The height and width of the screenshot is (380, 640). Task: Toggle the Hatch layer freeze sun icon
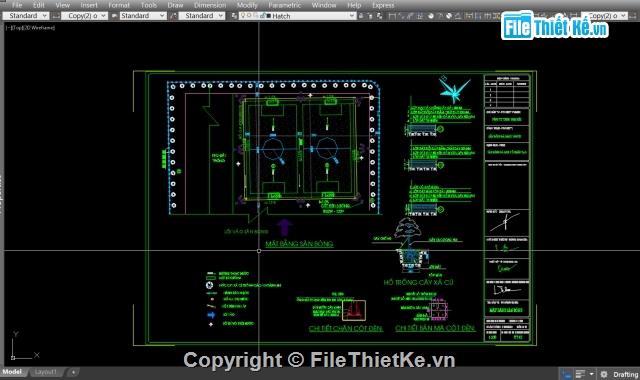(249, 16)
